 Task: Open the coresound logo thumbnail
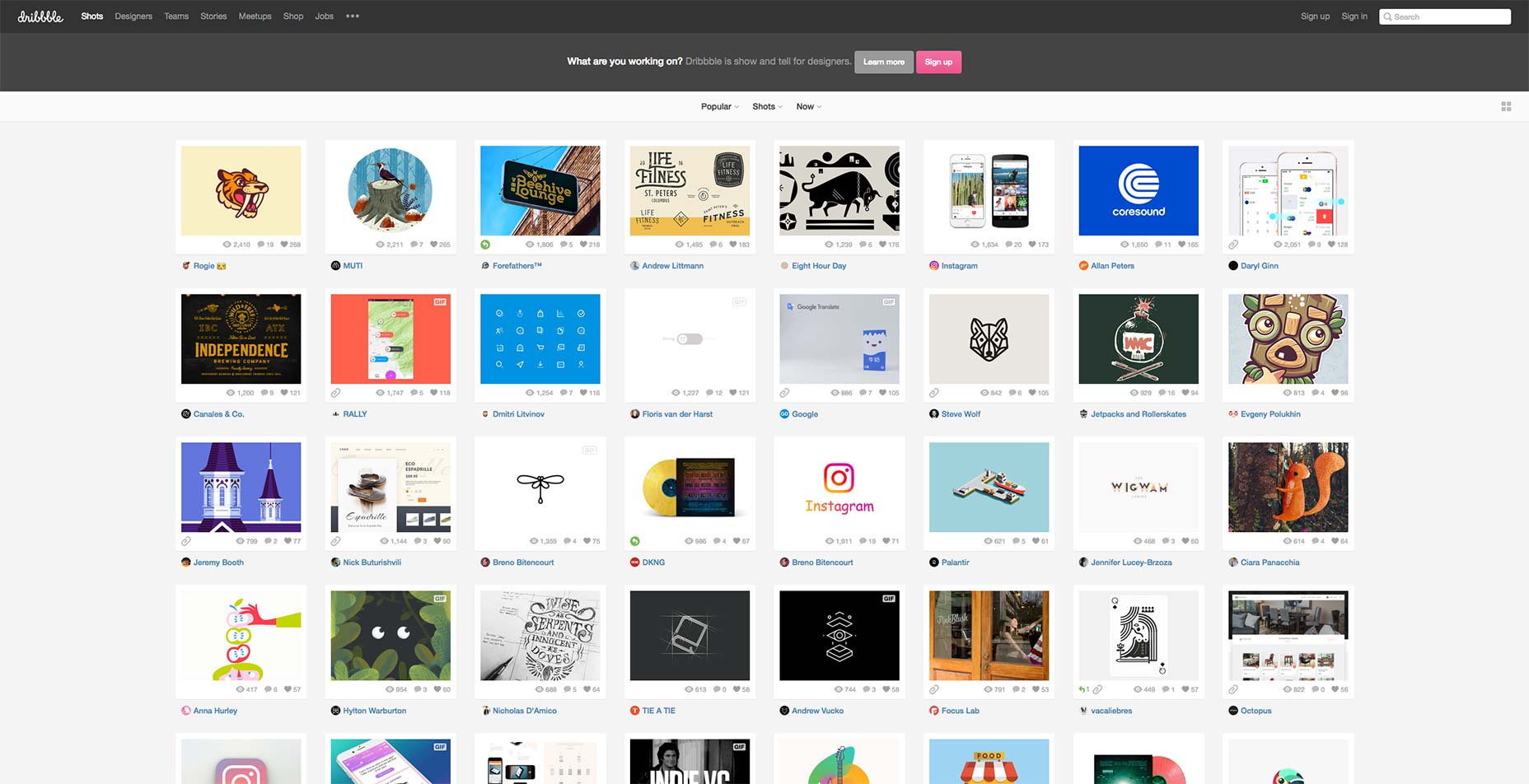point(1139,190)
